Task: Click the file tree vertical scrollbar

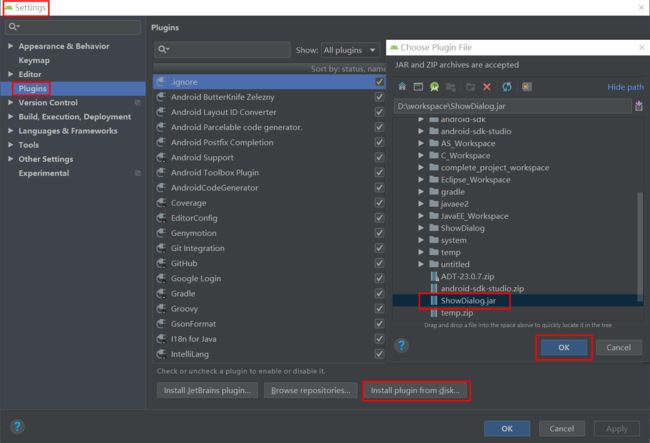Action: tap(640, 246)
